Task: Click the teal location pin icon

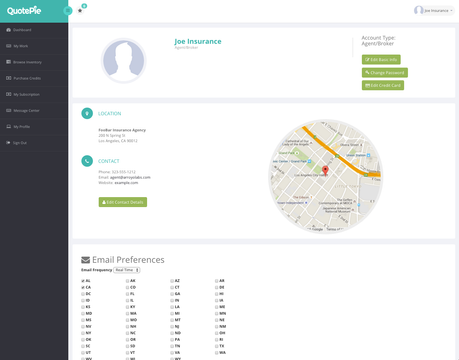Action: [x=87, y=113]
